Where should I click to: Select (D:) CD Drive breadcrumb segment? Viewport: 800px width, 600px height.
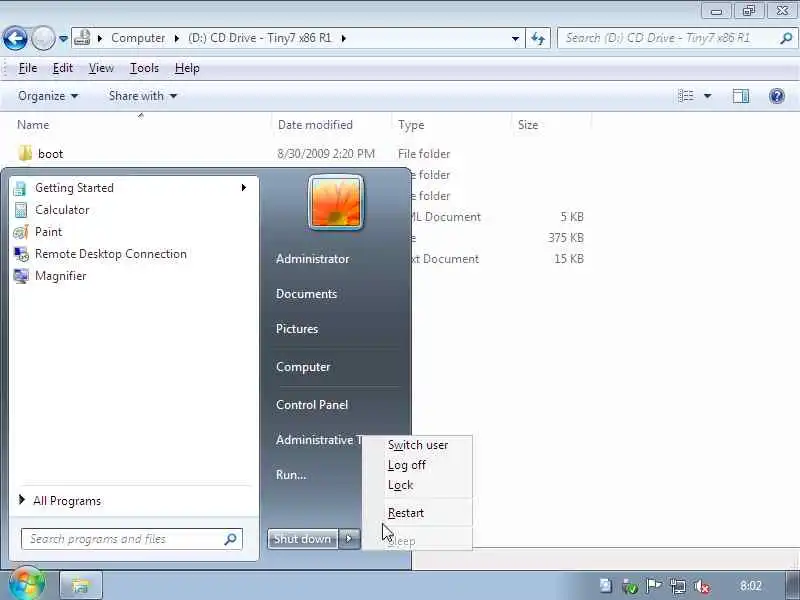click(x=259, y=38)
